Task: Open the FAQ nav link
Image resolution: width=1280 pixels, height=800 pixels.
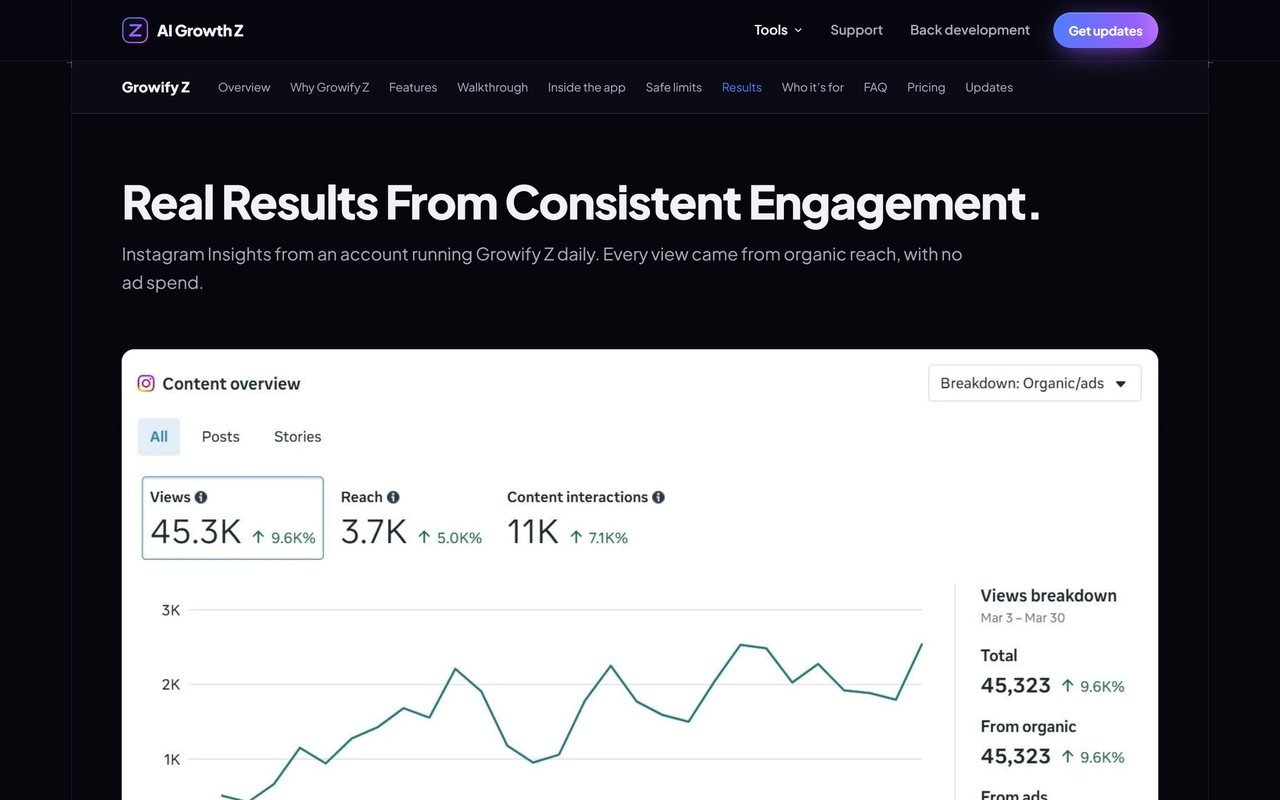Action: pyautogui.click(x=876, y=87)
